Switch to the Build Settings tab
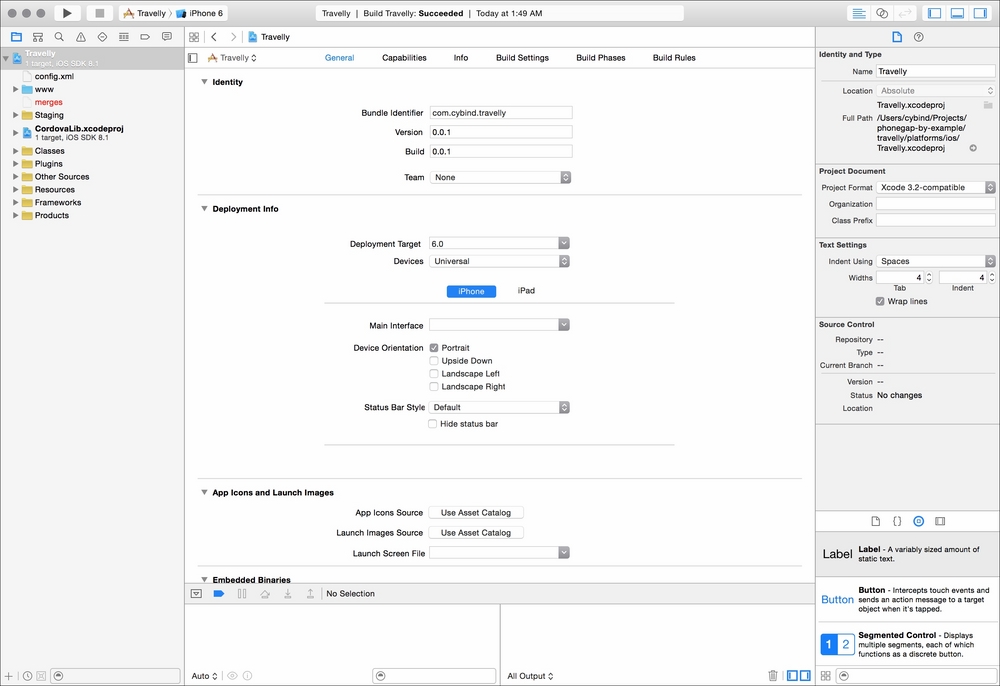The width and height of the screenshot is (1000, 686). (522, 57)
